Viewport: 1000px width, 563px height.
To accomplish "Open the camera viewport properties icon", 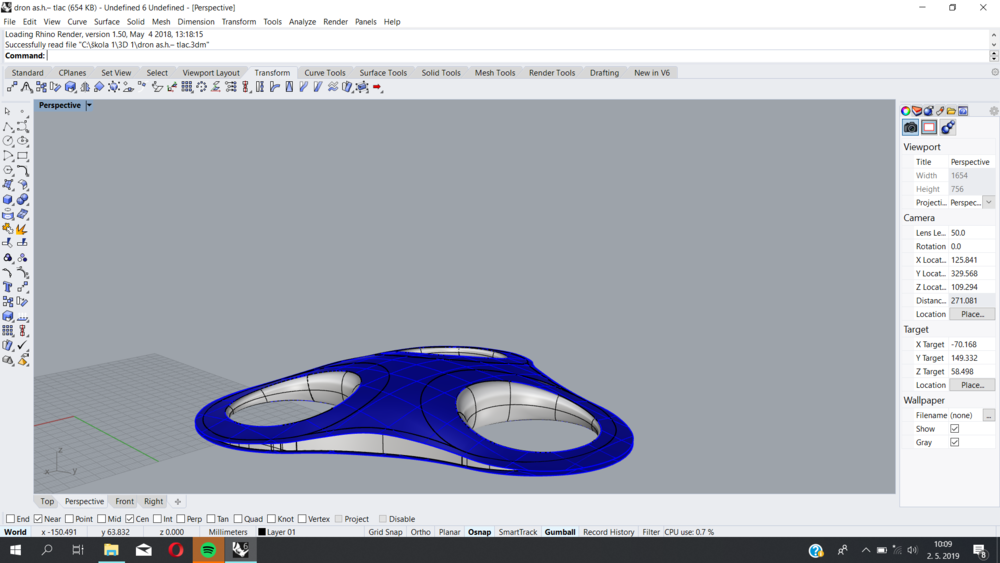I will (910, 128).
